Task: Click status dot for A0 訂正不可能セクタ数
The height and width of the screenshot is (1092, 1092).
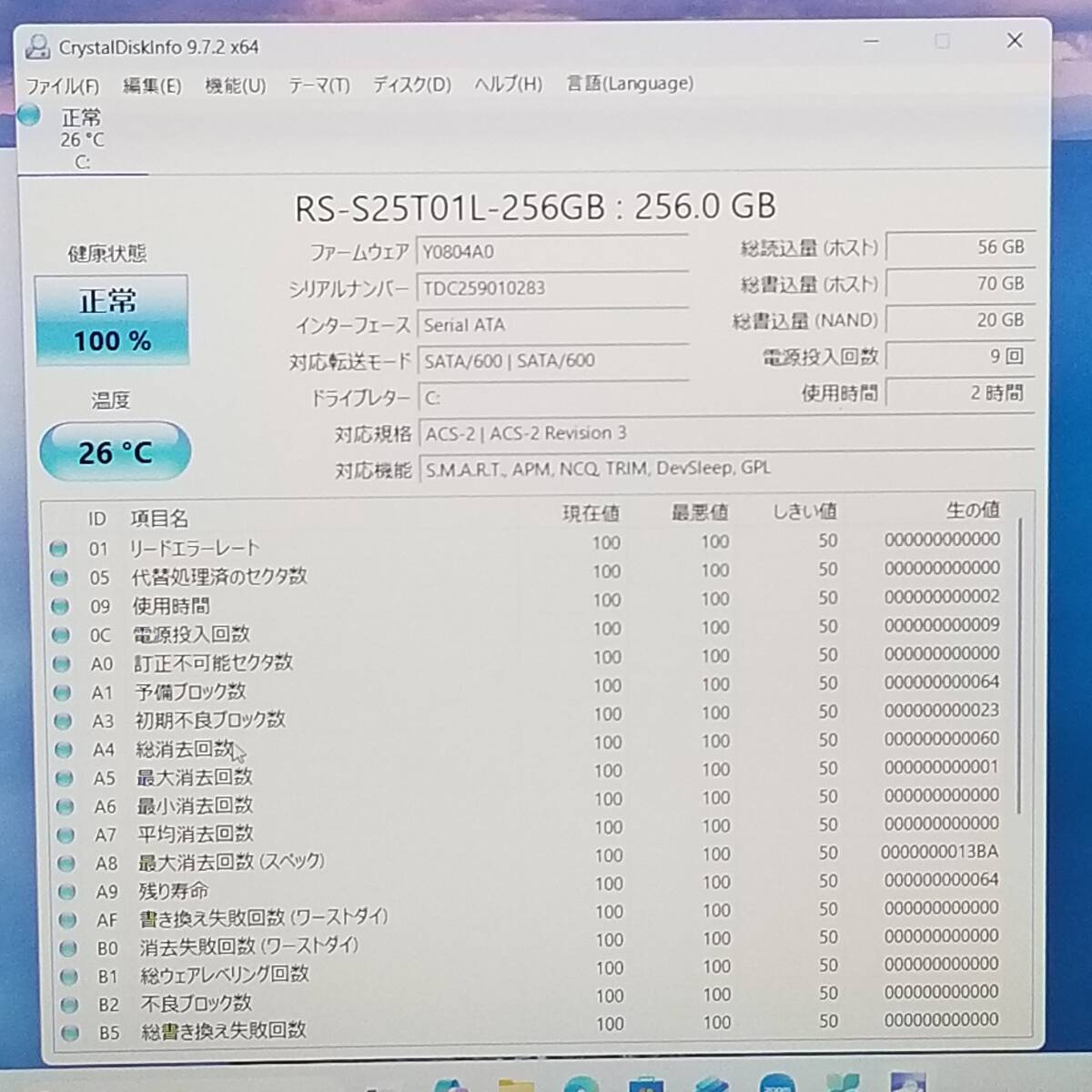Action: point(62,663)
